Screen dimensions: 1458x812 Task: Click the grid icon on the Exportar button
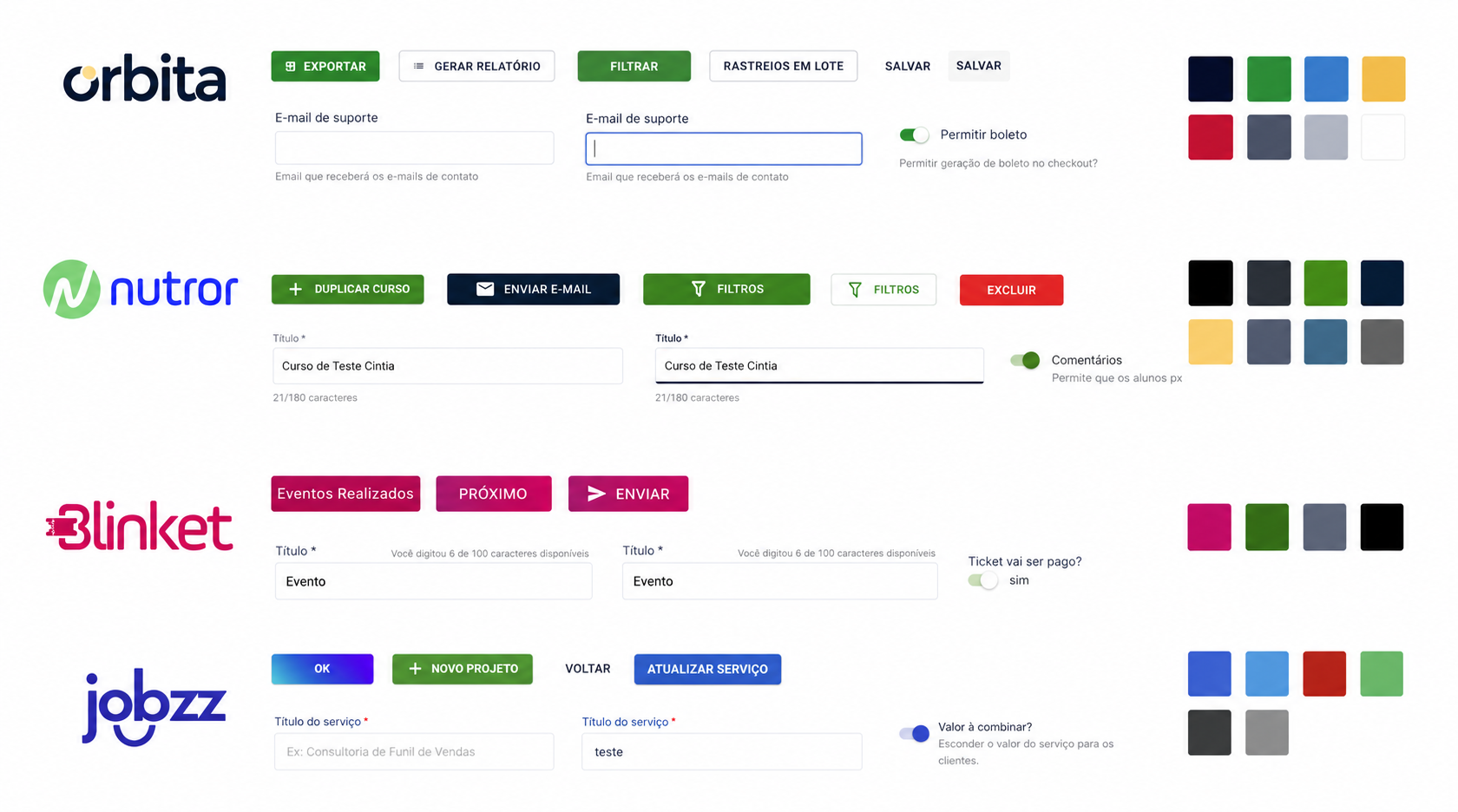point(291,66)
